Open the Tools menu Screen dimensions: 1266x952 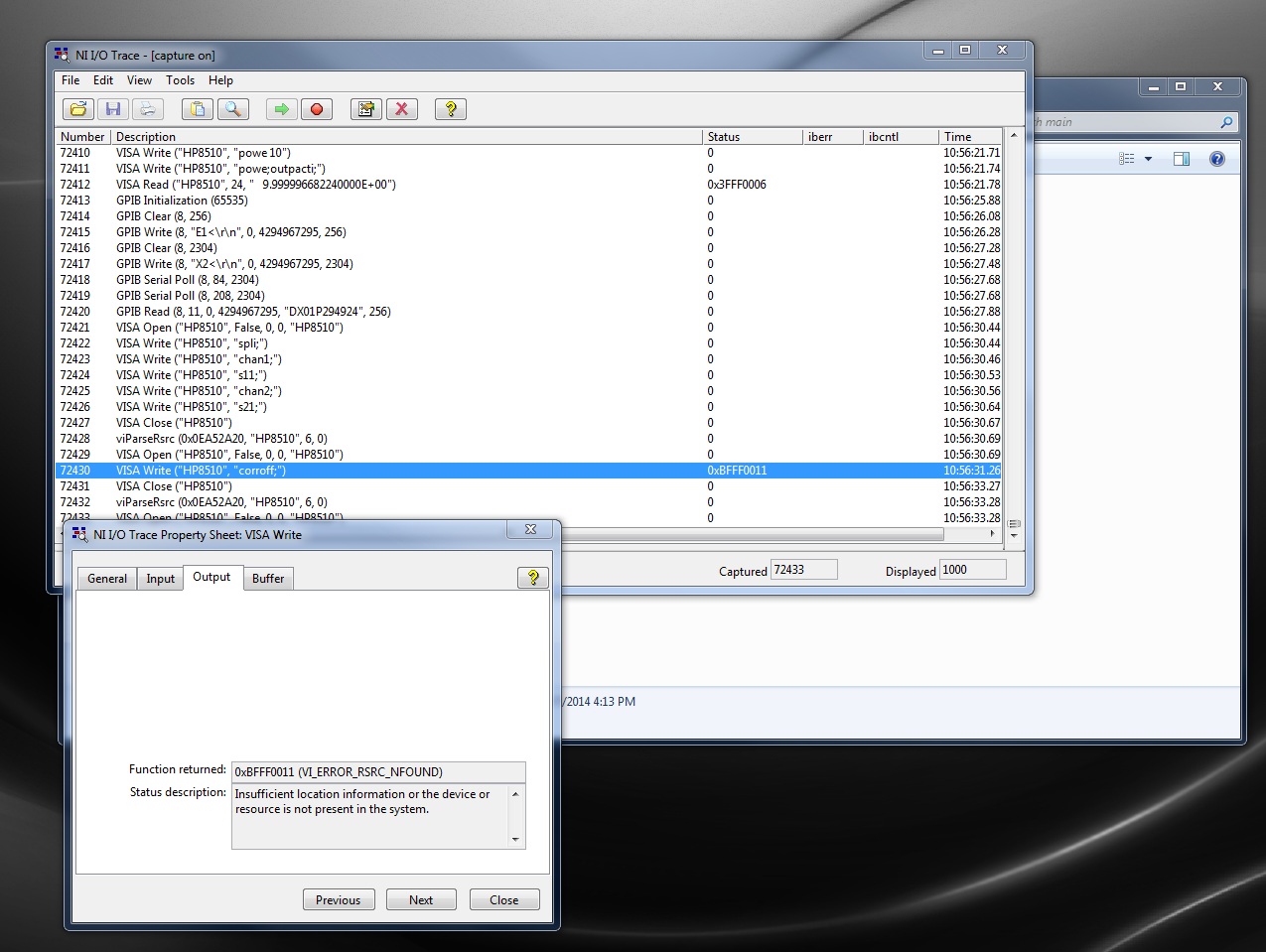[180, 80]
